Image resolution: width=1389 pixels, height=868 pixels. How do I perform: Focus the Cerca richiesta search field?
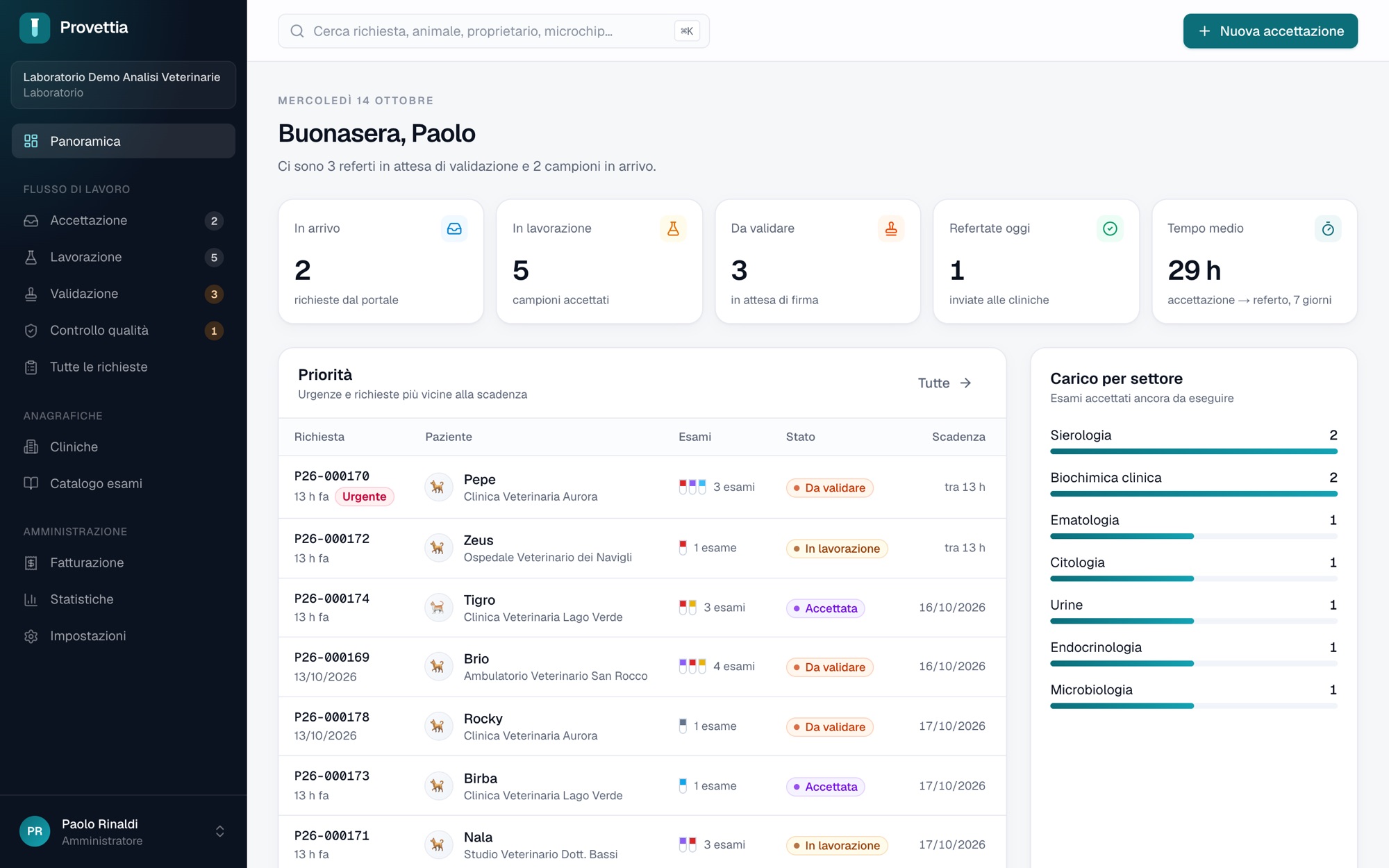point(494,31)
